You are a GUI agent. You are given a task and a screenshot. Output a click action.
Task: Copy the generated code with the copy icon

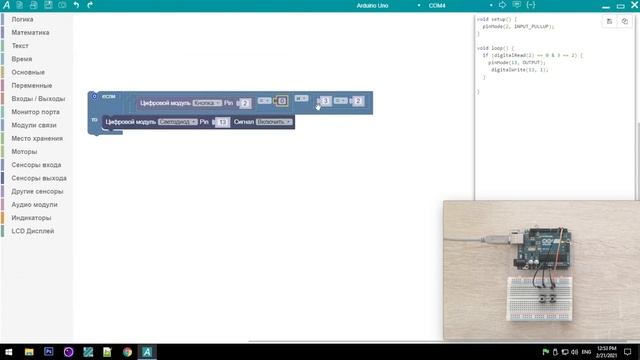point(624,22)
